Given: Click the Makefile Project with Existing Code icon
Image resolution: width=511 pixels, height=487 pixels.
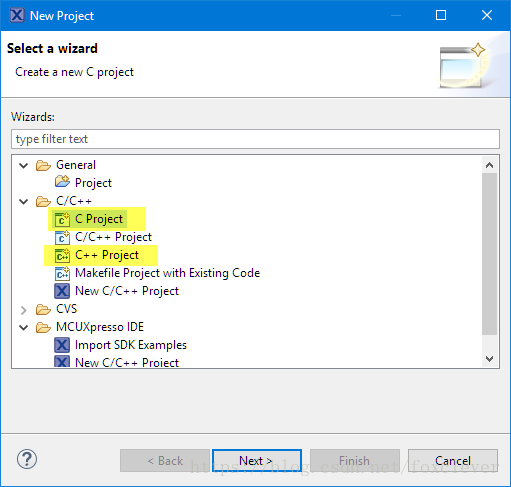Looking at the screenshot, I should (x=62, y=273).
